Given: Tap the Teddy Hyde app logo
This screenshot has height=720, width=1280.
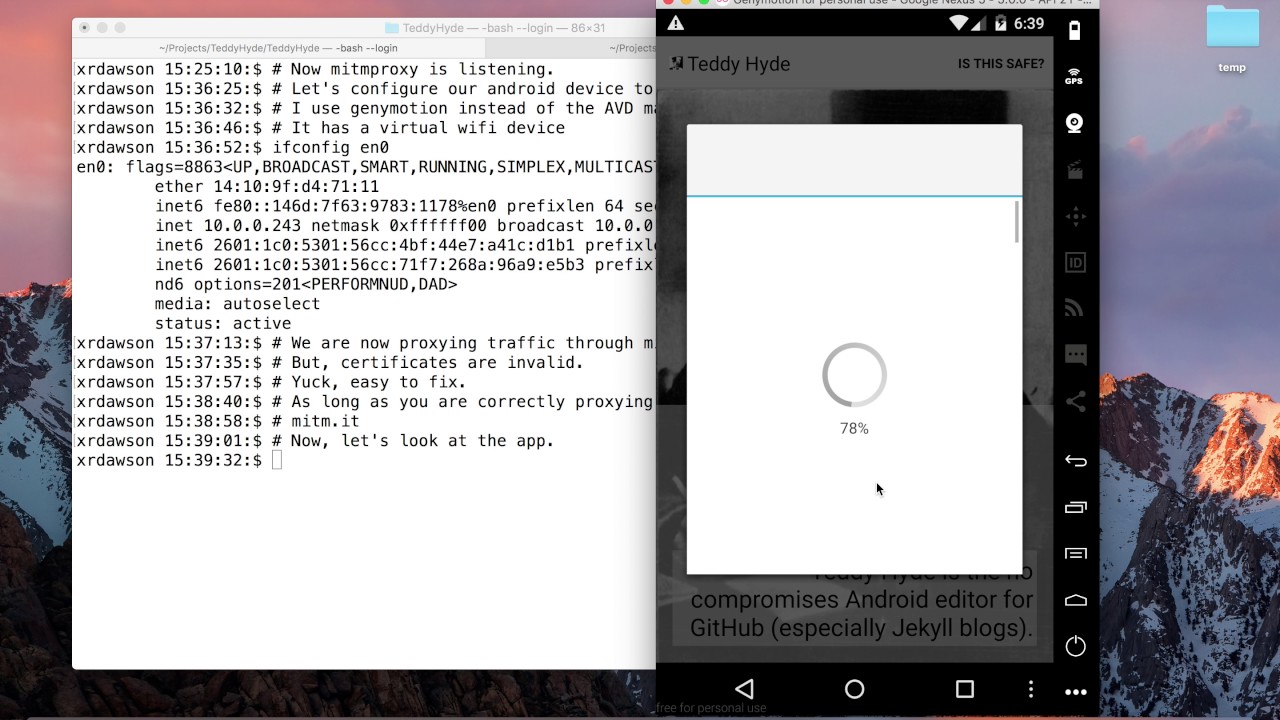Looking at the screenshot, I should (676, 64).
